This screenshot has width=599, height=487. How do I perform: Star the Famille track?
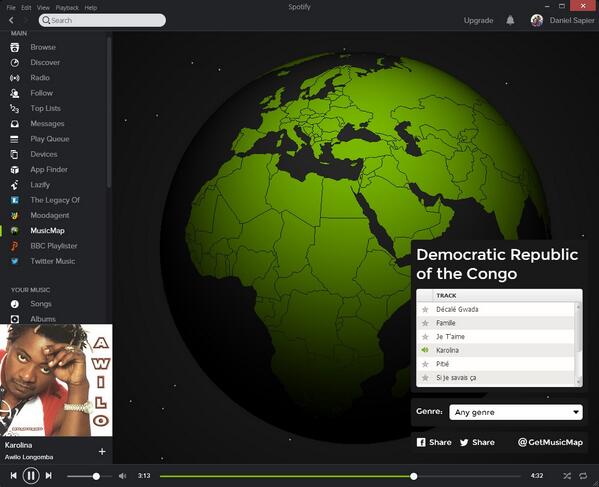[425, 323]
